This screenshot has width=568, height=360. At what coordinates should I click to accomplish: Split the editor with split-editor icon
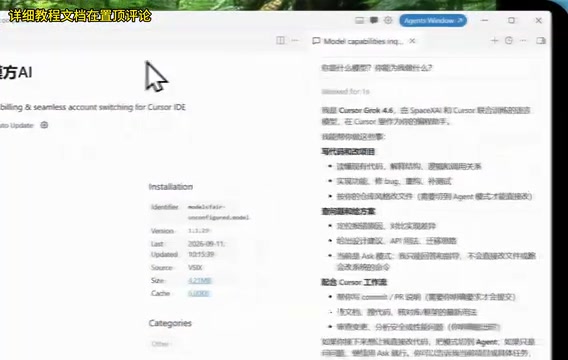[280, 40]
